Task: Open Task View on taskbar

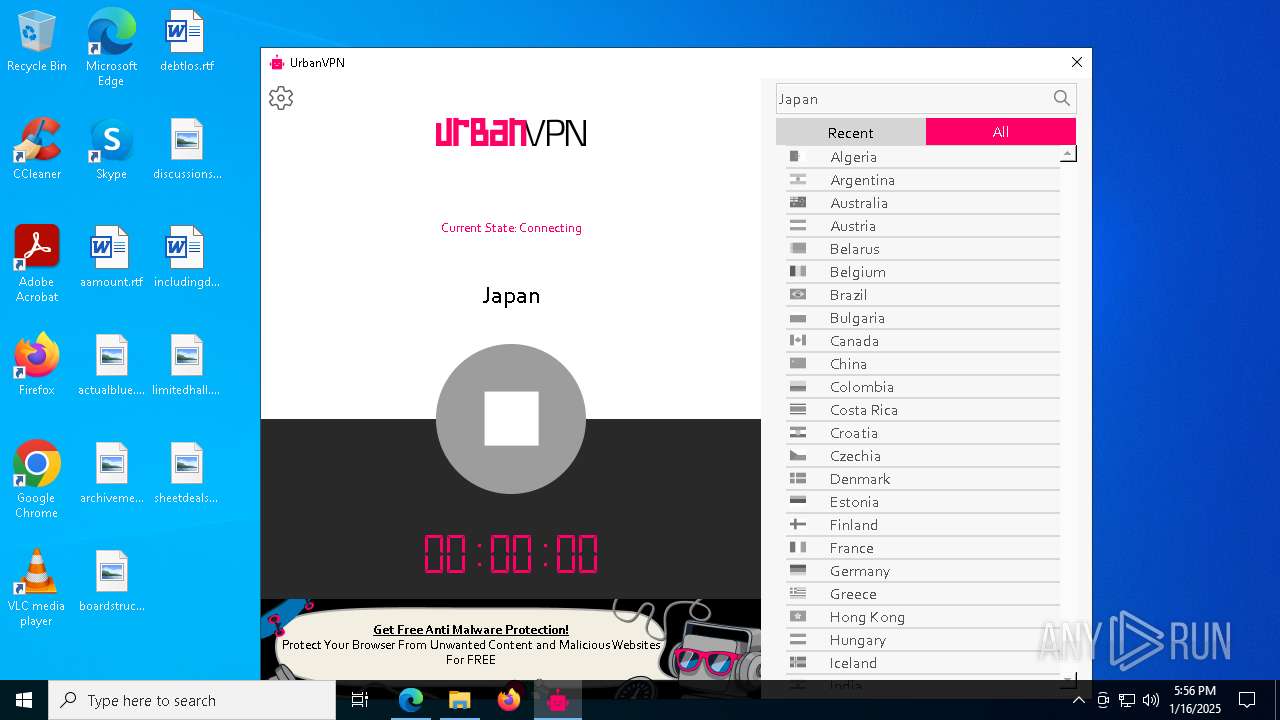Action: [360, 700]
